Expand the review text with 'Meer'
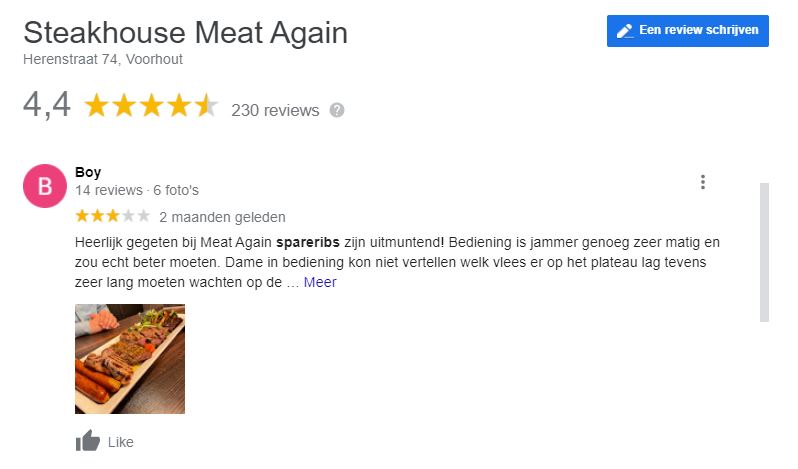 (320, 282)
